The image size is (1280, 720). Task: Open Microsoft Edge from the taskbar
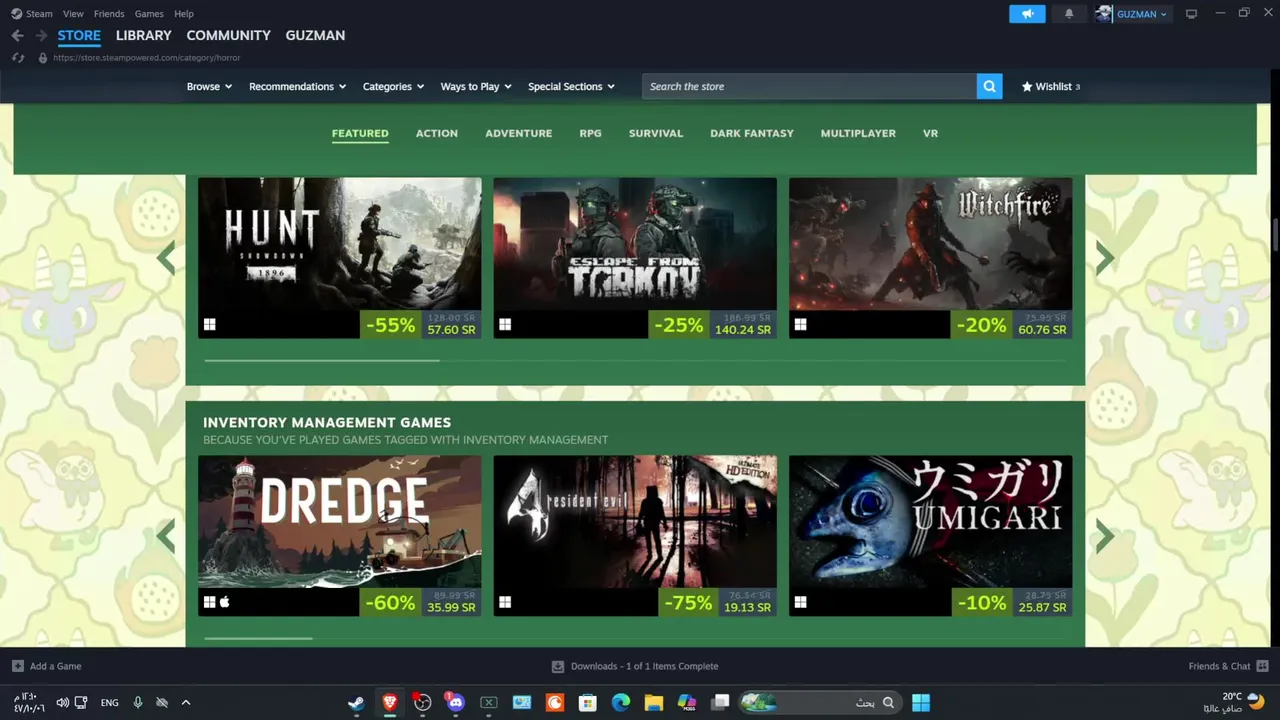tap(621, 702)
